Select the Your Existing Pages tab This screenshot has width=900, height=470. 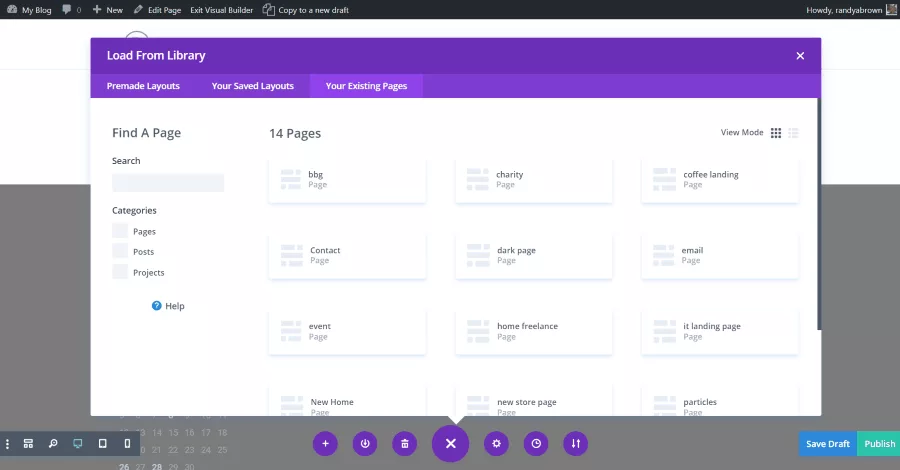(366, 86)
